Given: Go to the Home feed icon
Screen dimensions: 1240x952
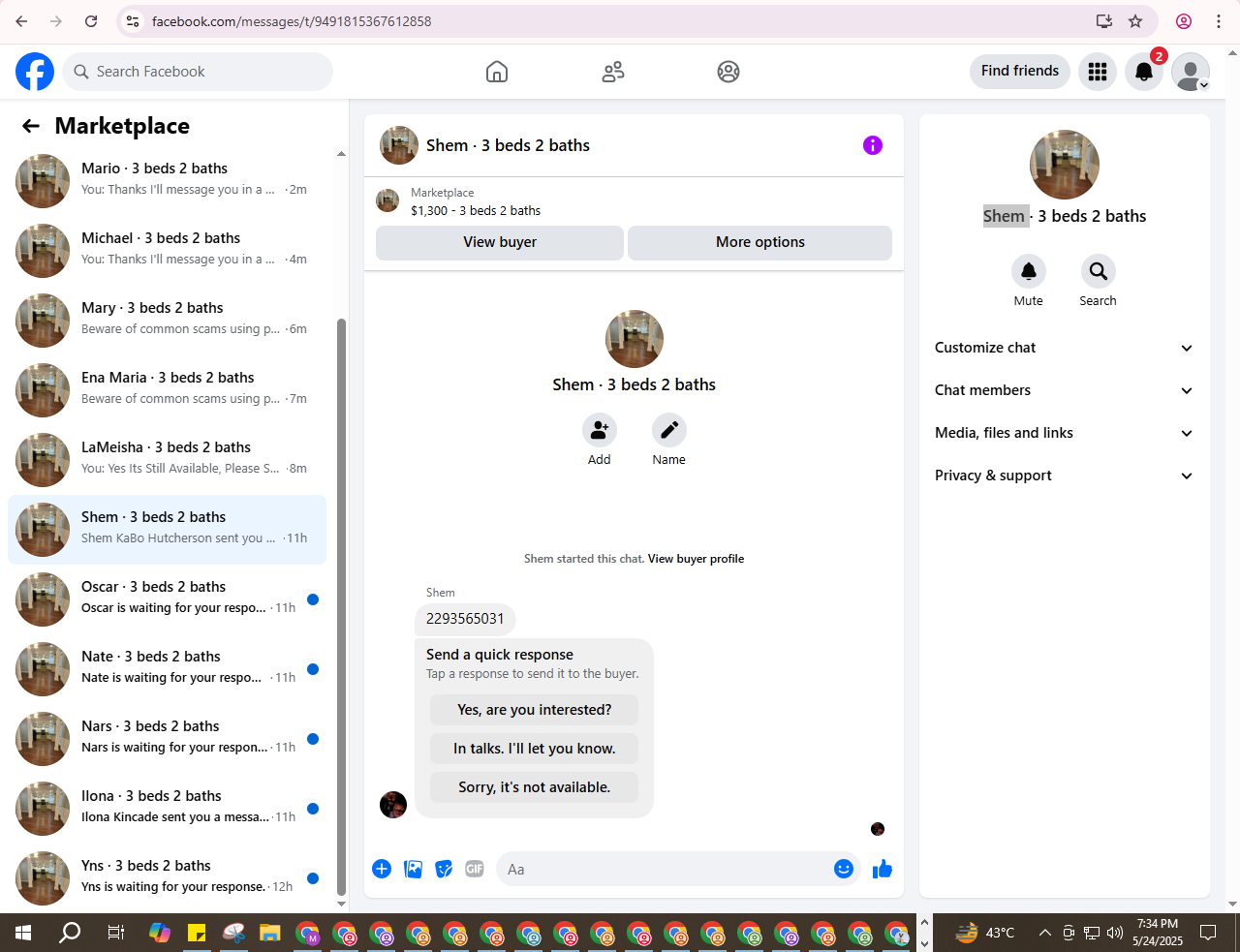Looking at the screenshot, I should pyautogui.click(x=497, y=72).
